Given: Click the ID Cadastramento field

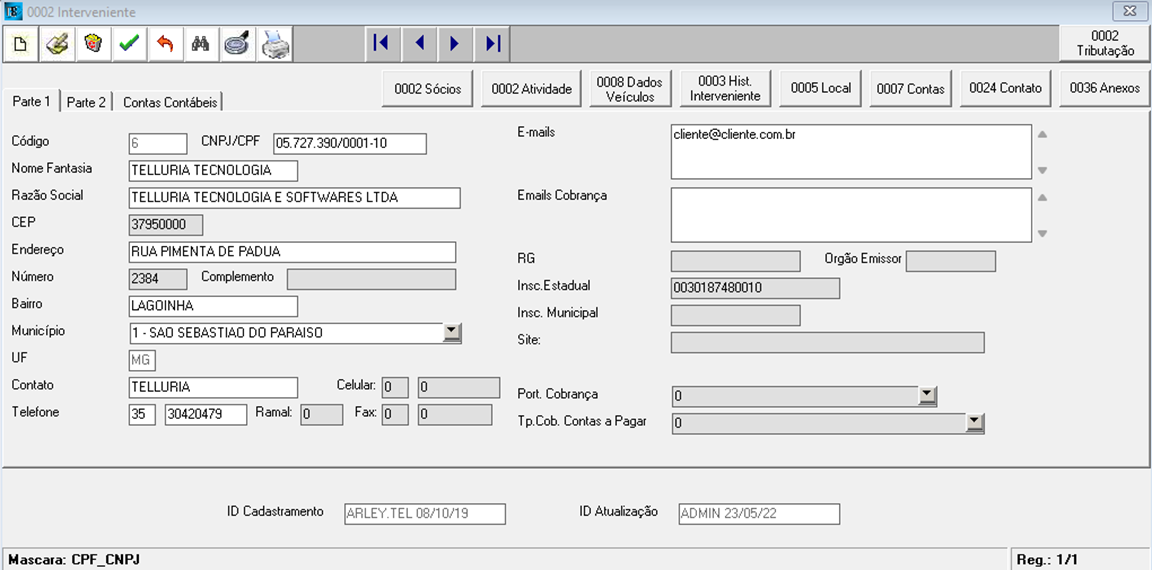Looking at the screenshot, I should click(425, 513).
